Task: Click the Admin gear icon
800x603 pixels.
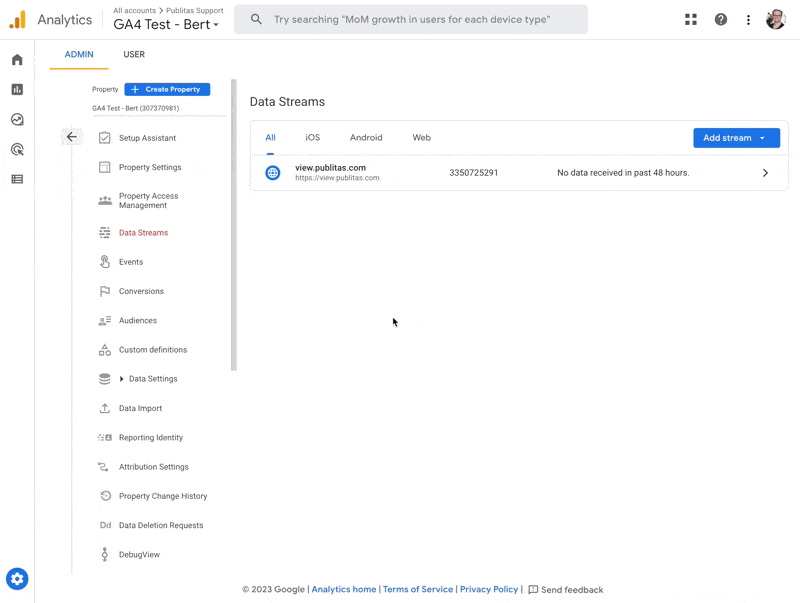Action: [x=17, y=579]
